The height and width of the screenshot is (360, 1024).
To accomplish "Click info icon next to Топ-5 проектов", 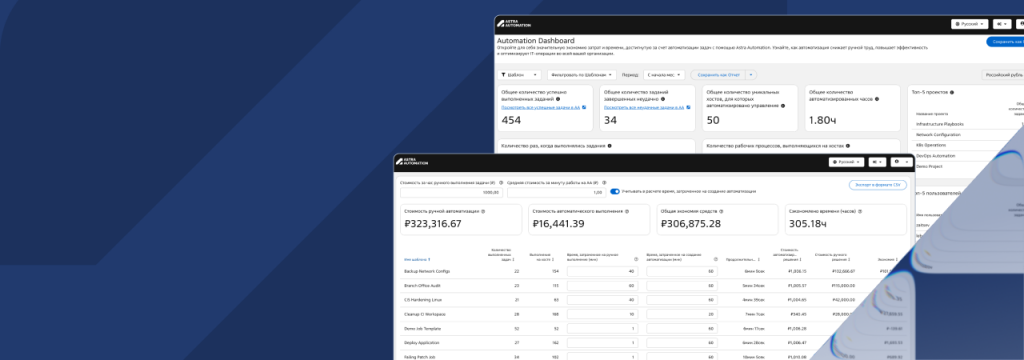I will click(952, 93).
